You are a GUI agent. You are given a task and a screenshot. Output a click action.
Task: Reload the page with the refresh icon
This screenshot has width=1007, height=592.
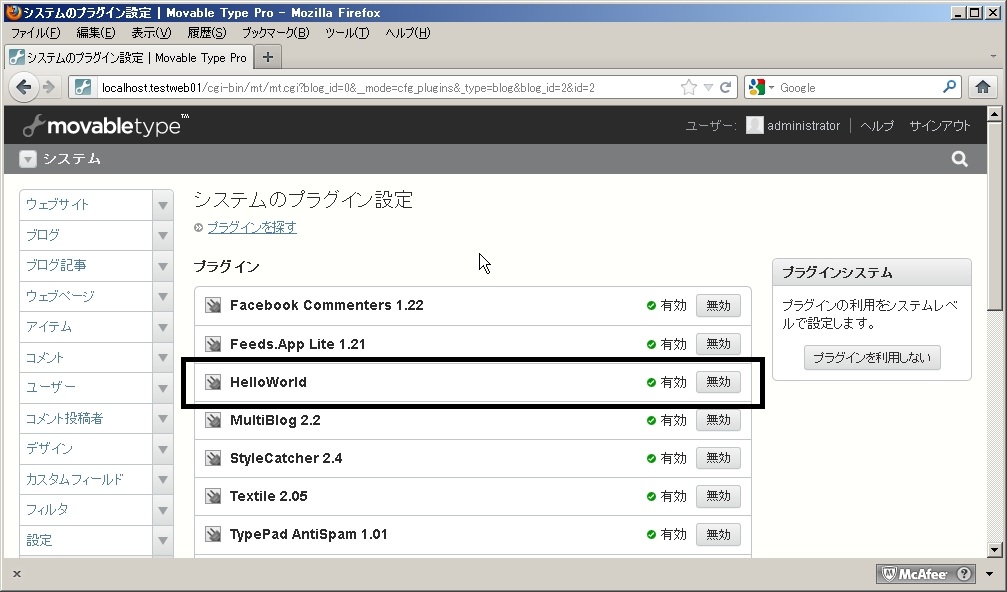coord(726,87)
